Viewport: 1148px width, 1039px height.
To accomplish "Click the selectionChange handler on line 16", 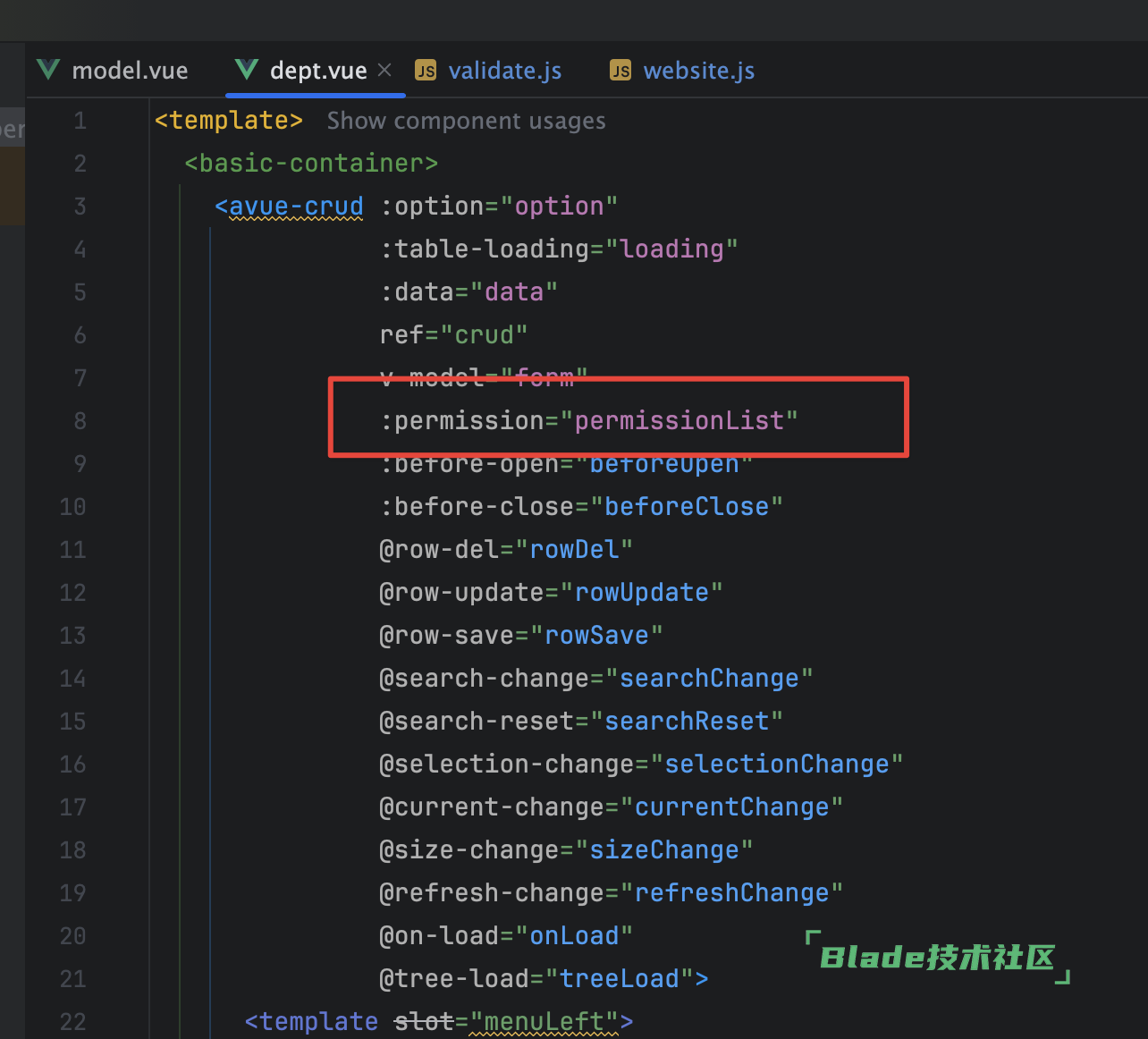I will [777, 764].
